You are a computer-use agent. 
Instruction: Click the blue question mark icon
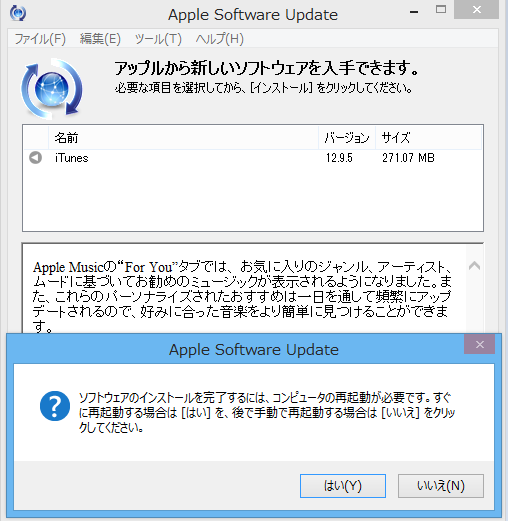pos(55,406)
